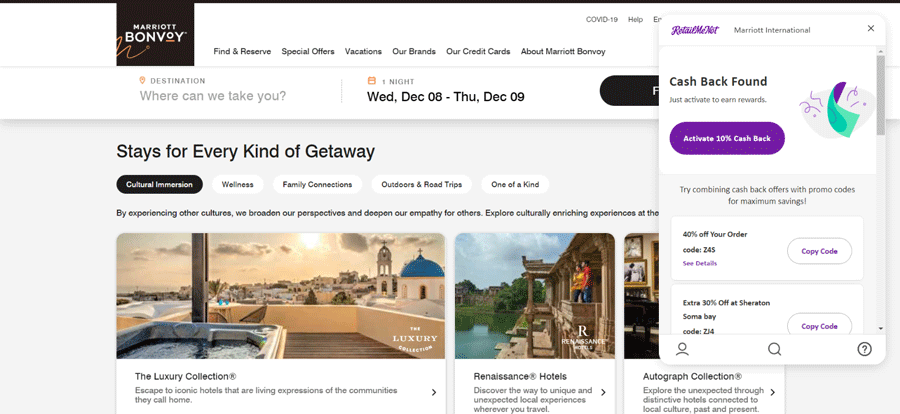Select the Outdoors & Road Trips pill
Viewport: 900px width, 414px height.
pos(421,184)
